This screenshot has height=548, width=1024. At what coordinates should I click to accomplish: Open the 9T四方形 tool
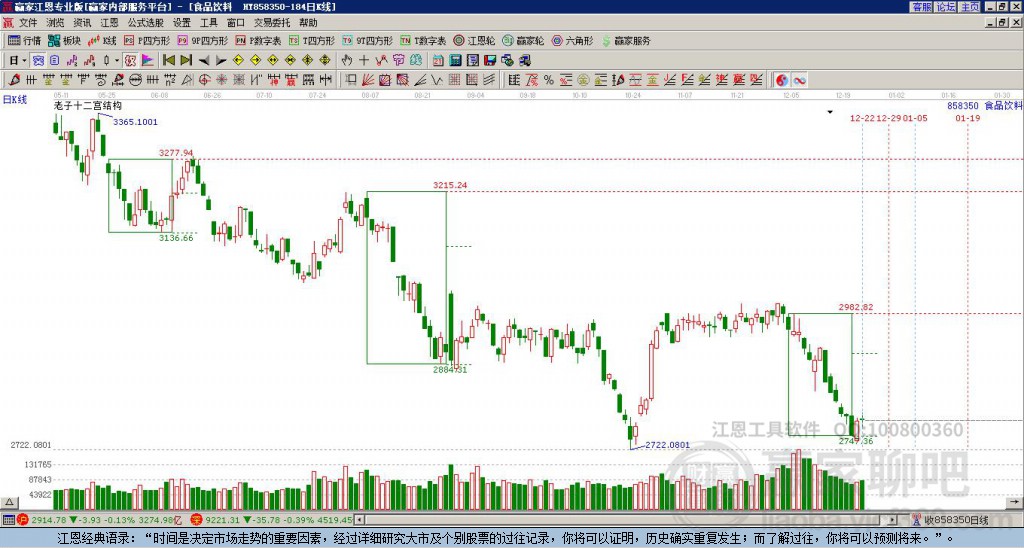(367, 40)
